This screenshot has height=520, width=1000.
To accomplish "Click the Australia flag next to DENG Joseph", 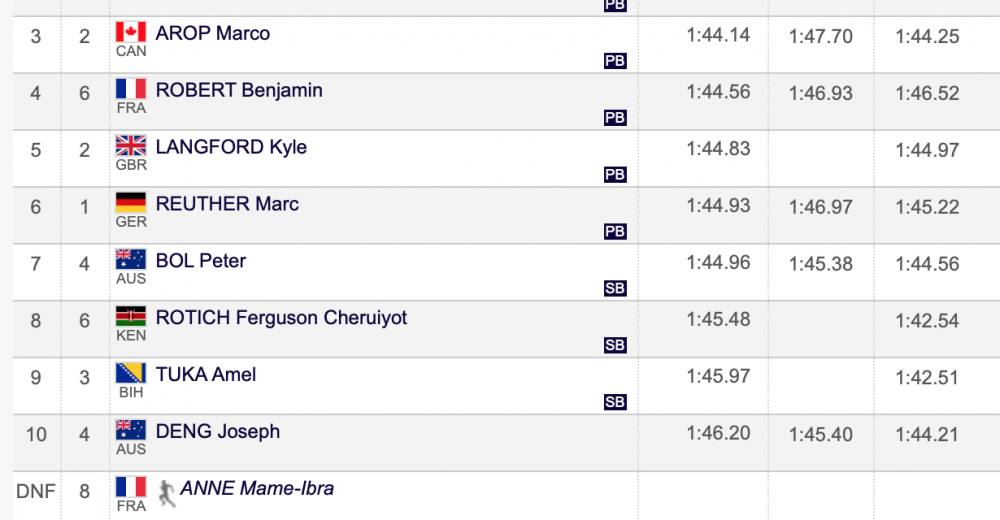I will click(x=131, y=429).
